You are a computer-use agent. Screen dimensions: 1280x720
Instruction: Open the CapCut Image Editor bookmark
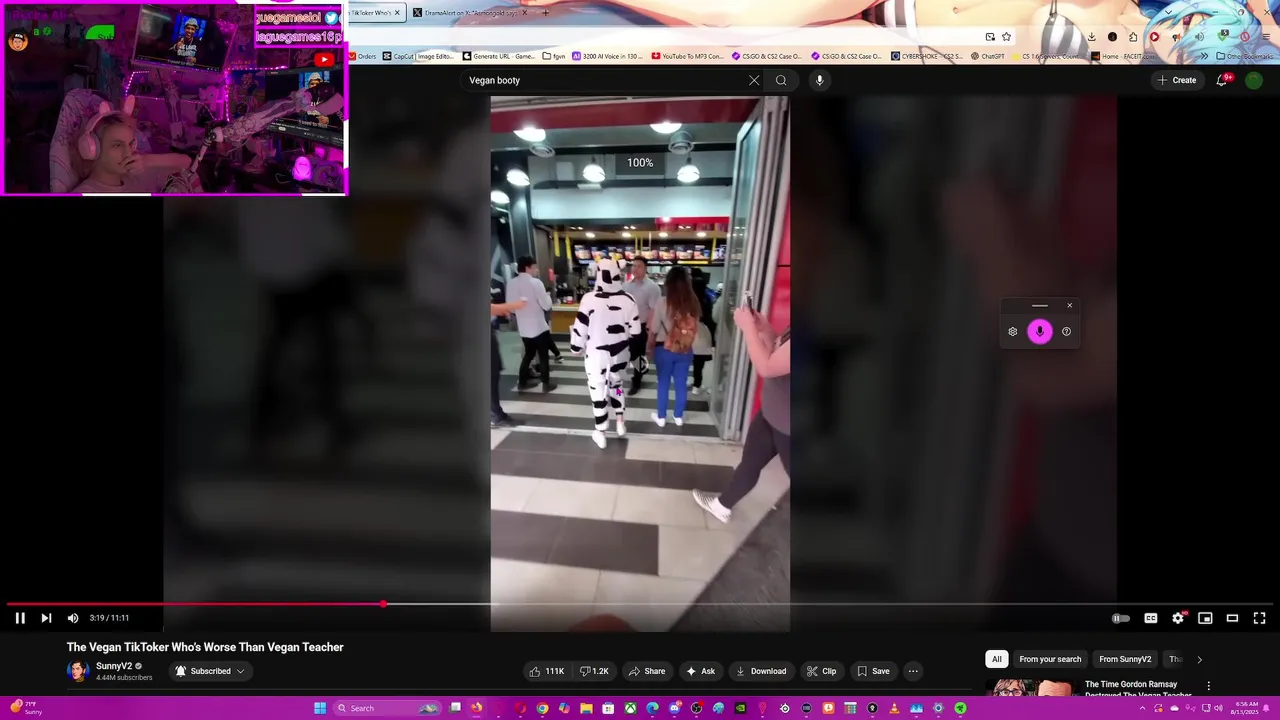pyautogui.click(x=418, y=56)
